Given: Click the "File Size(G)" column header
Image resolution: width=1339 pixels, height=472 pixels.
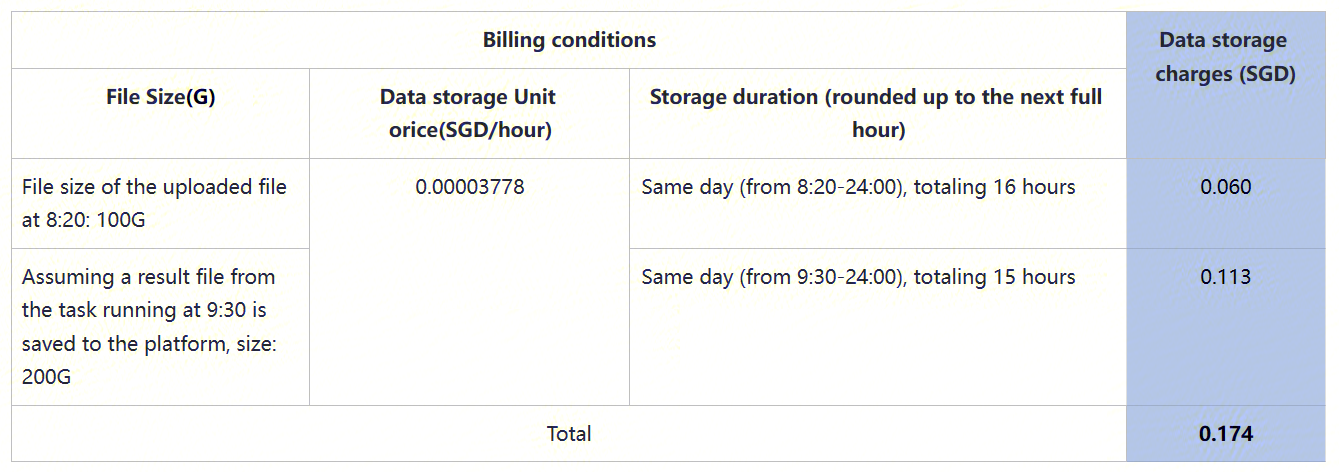Looking at the screenshot, I should 160,98.
